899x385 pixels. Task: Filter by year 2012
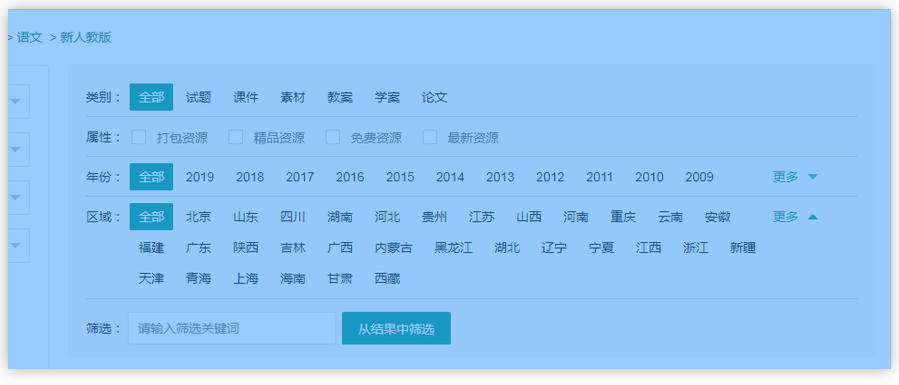tap(550, 177)
